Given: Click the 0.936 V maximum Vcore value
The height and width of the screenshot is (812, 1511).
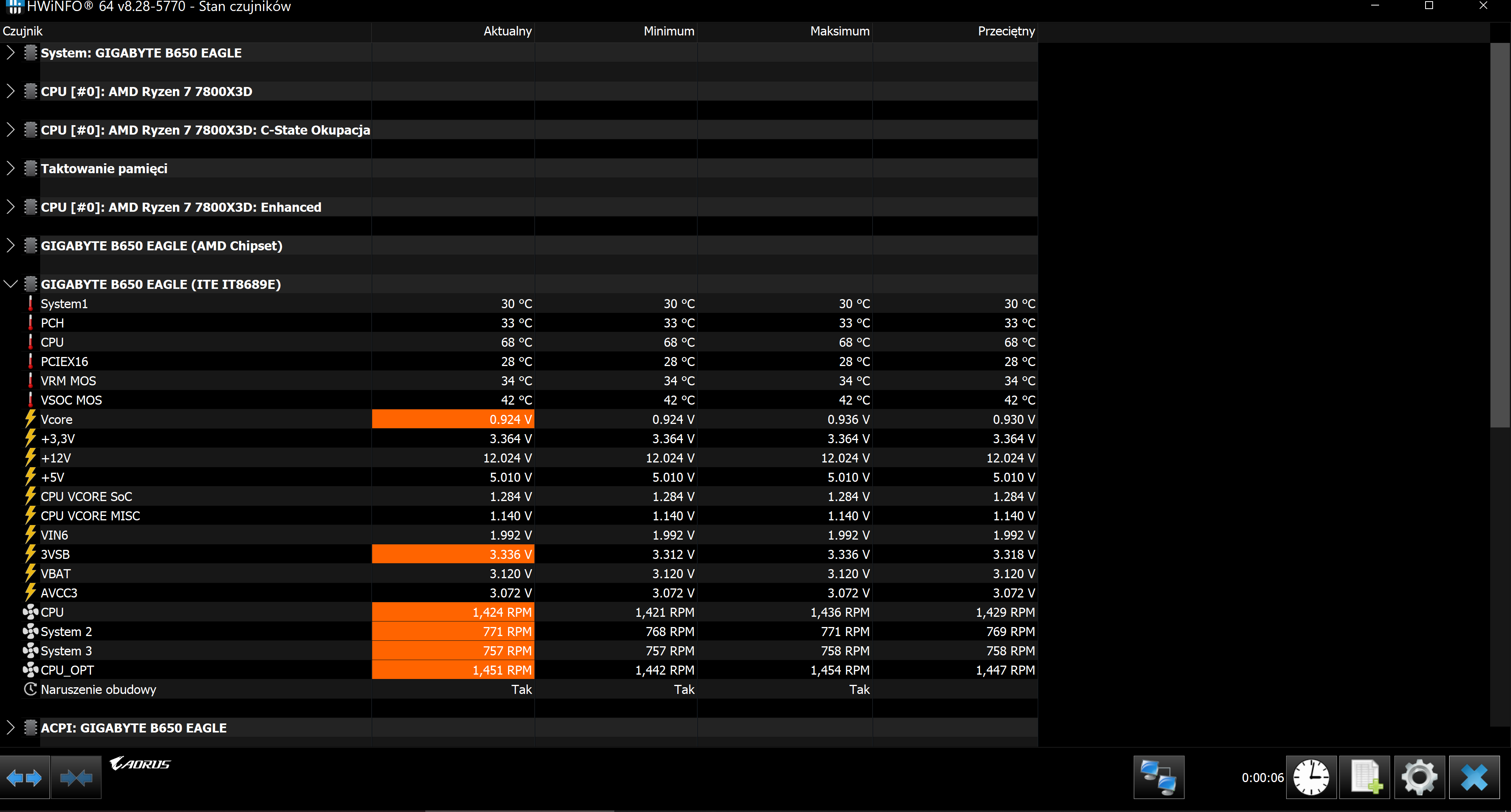Looking at the screenshot, I should [x=848, y=419].
